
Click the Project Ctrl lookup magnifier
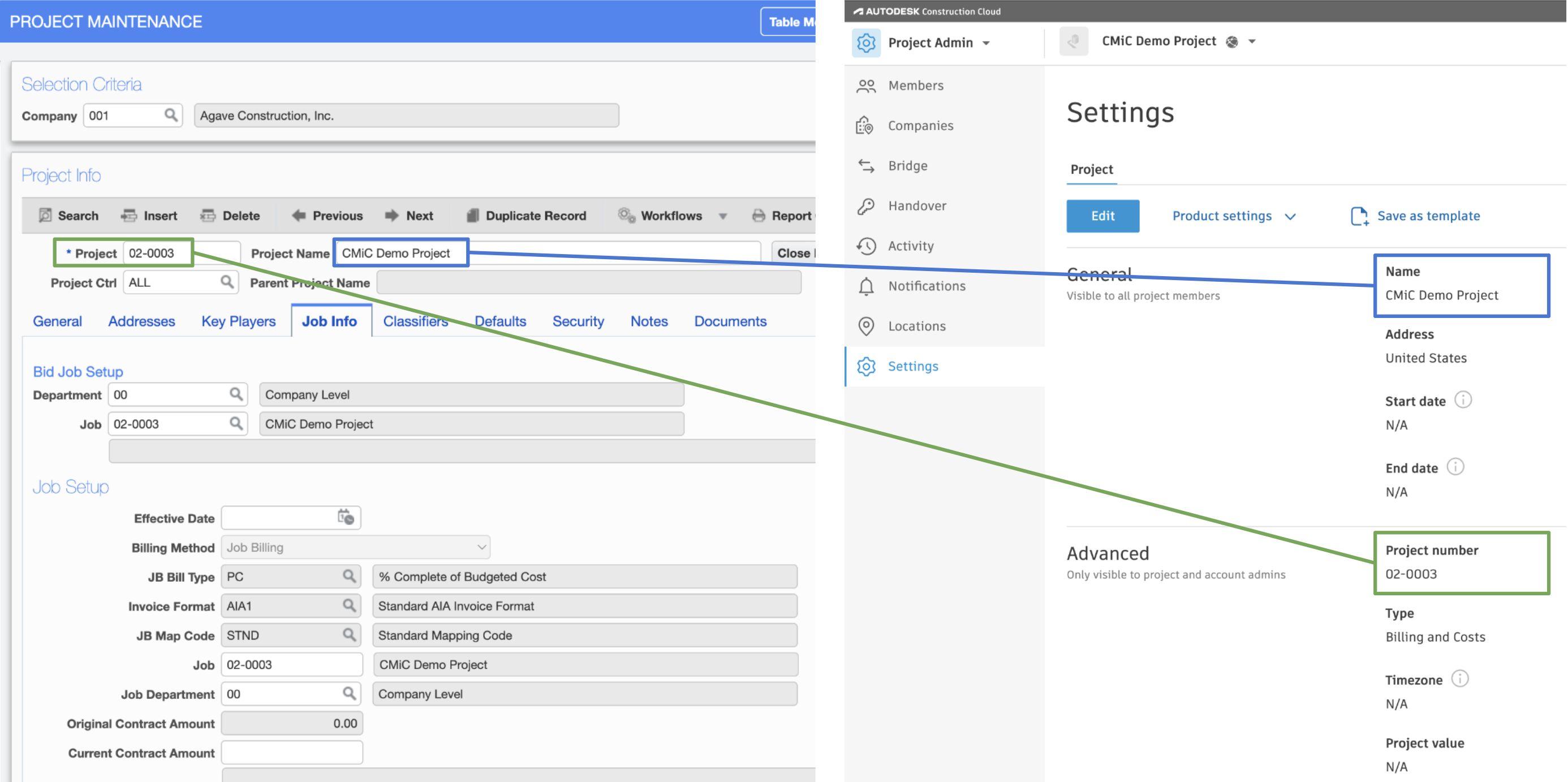pyautogui.click(x=227, y=282)
